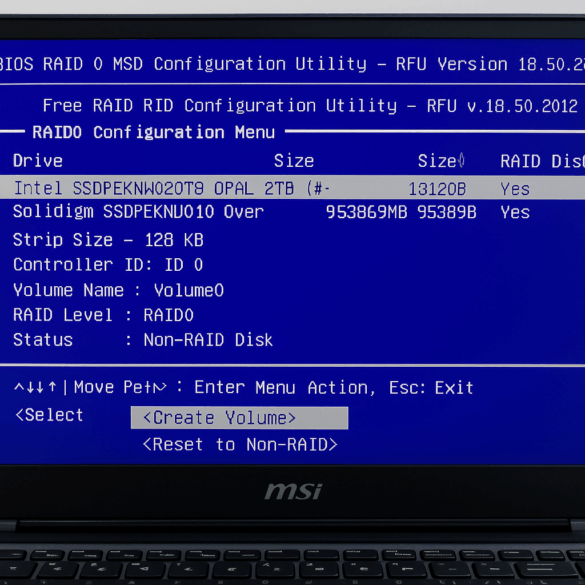Click the Status Non-RAID Disk line
This screenshot has width=585, height=585.
(143, 340)
